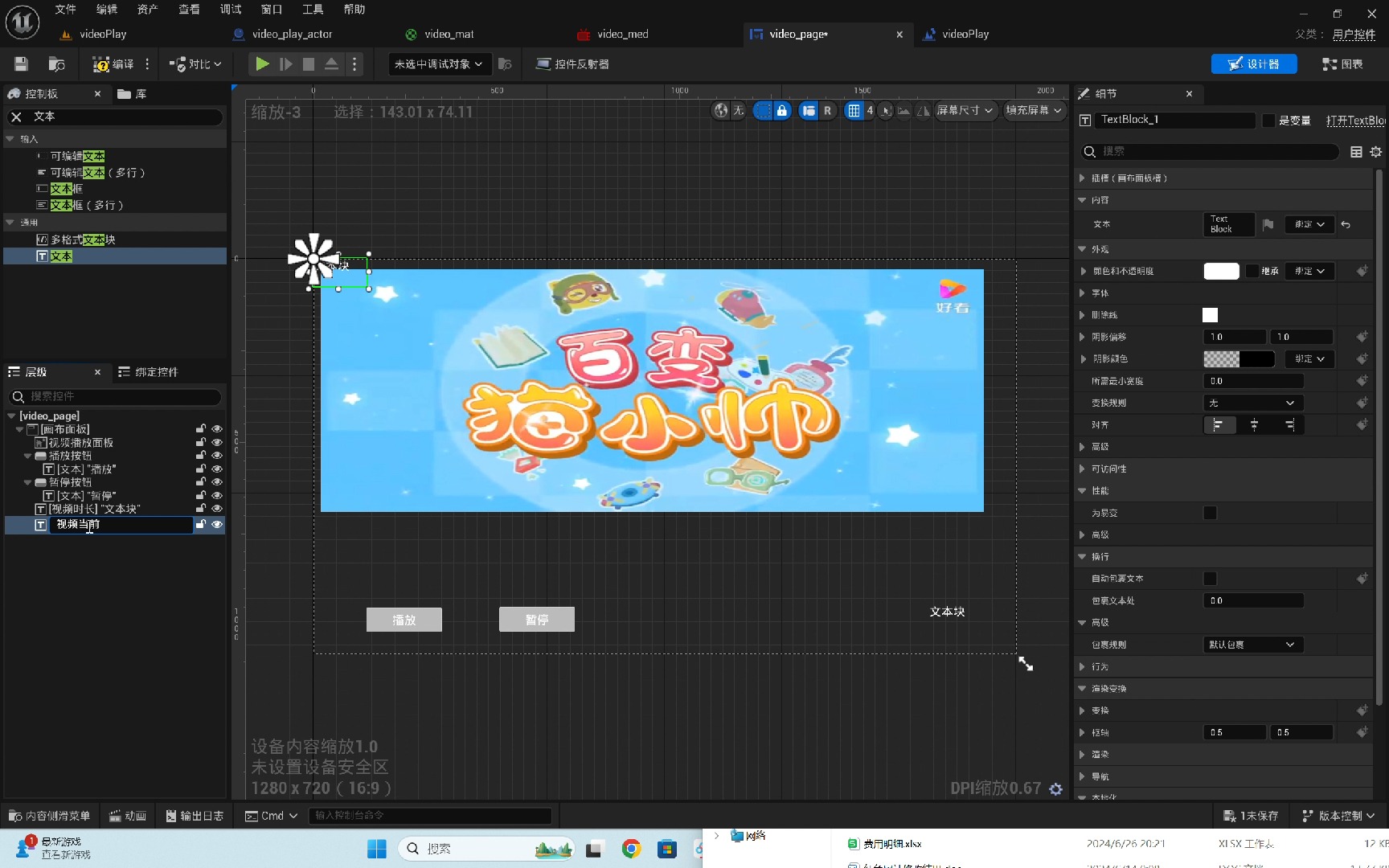Viewport: 1389px width, 868px height.
Task: Click the eject button in play controls
Action: coord(331,64)
